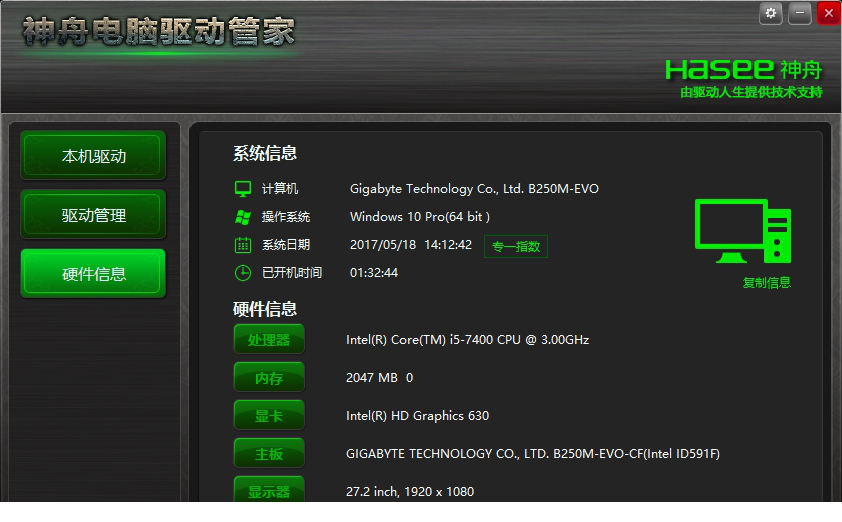Screen dimensions: 842x522
Task: Select the text Intel(R) Core(TM) i5-7400 CPU
Action: click(x=433, y=340)
